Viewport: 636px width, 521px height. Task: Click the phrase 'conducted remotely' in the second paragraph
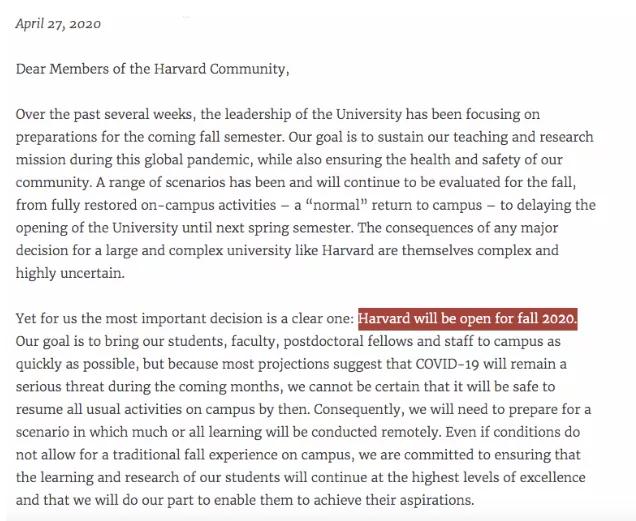tap(375, 432)
